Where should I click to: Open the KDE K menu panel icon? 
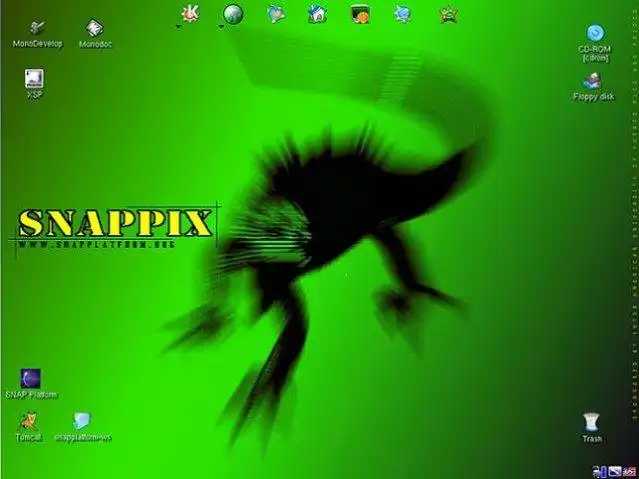coord(190,13)
